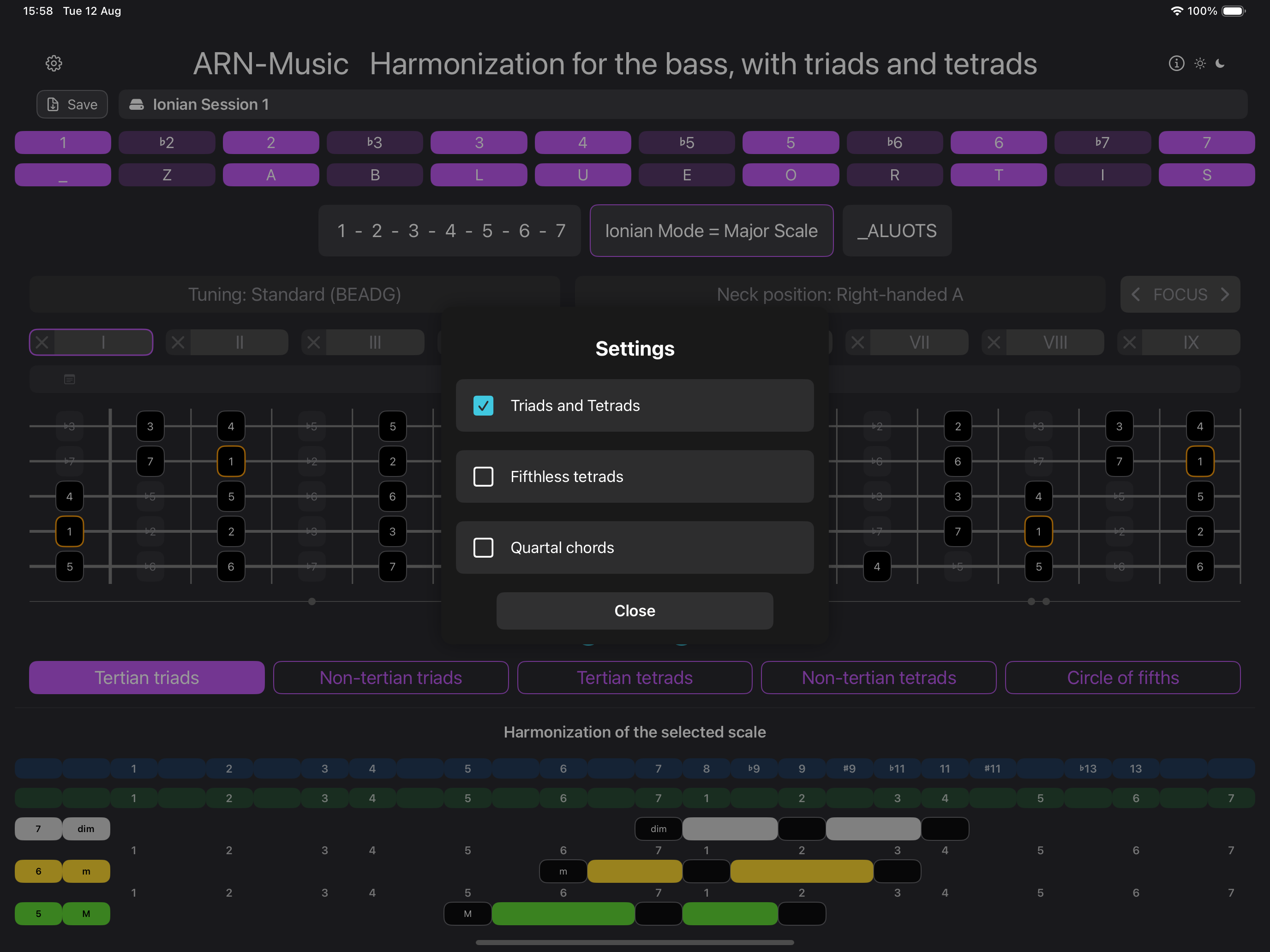Click the green M chord label
Viewport: 1270px width, 952px height.
(86, 914)
